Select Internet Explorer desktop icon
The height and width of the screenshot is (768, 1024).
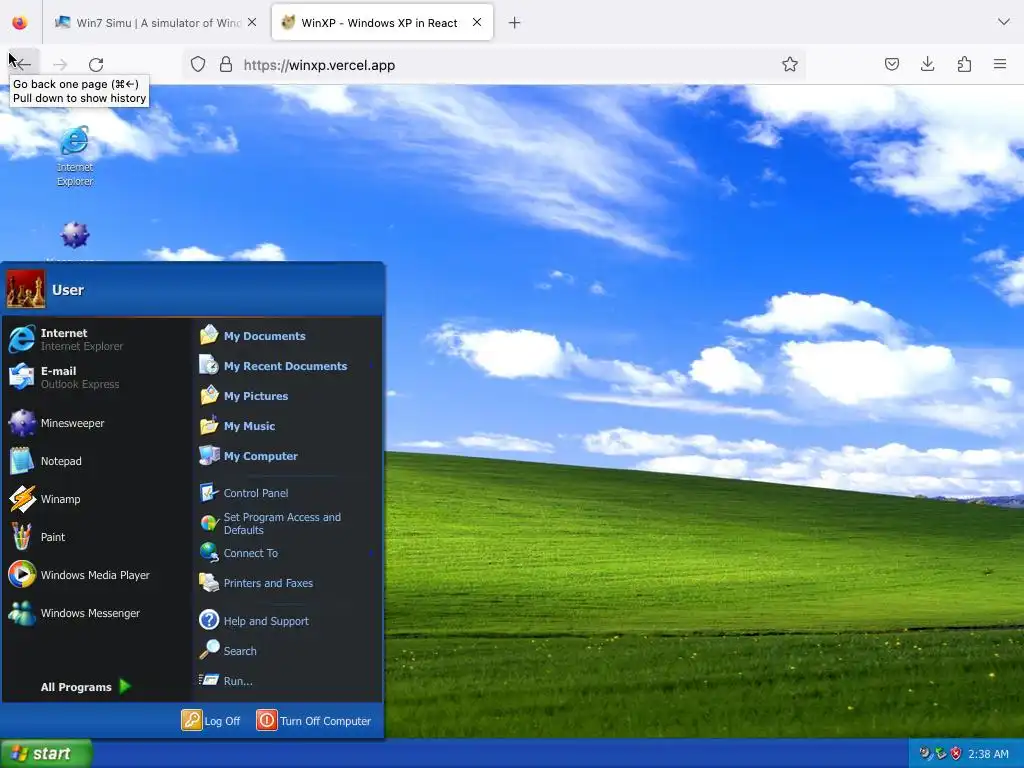[x=75, y=157]
